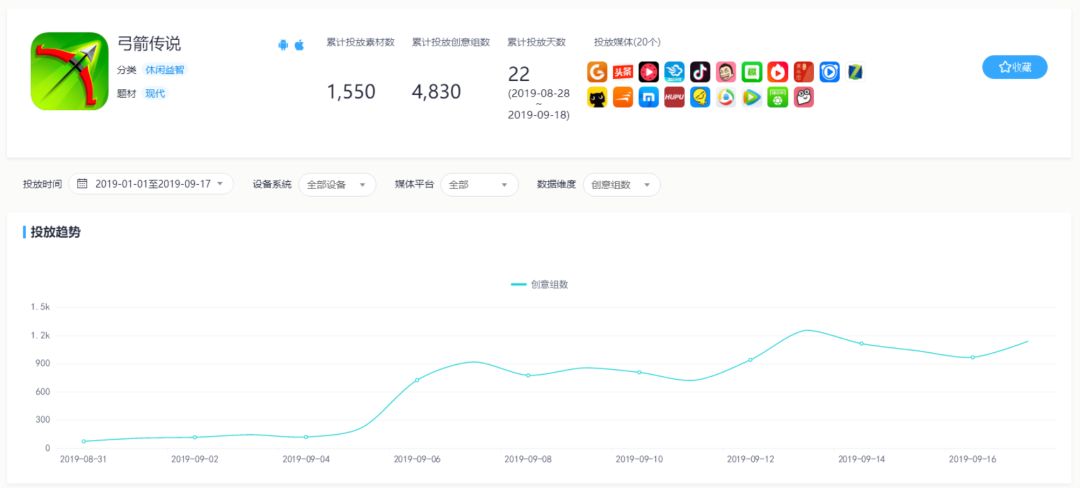Click the 弓箭传说 bow game thumbnail

70,71
